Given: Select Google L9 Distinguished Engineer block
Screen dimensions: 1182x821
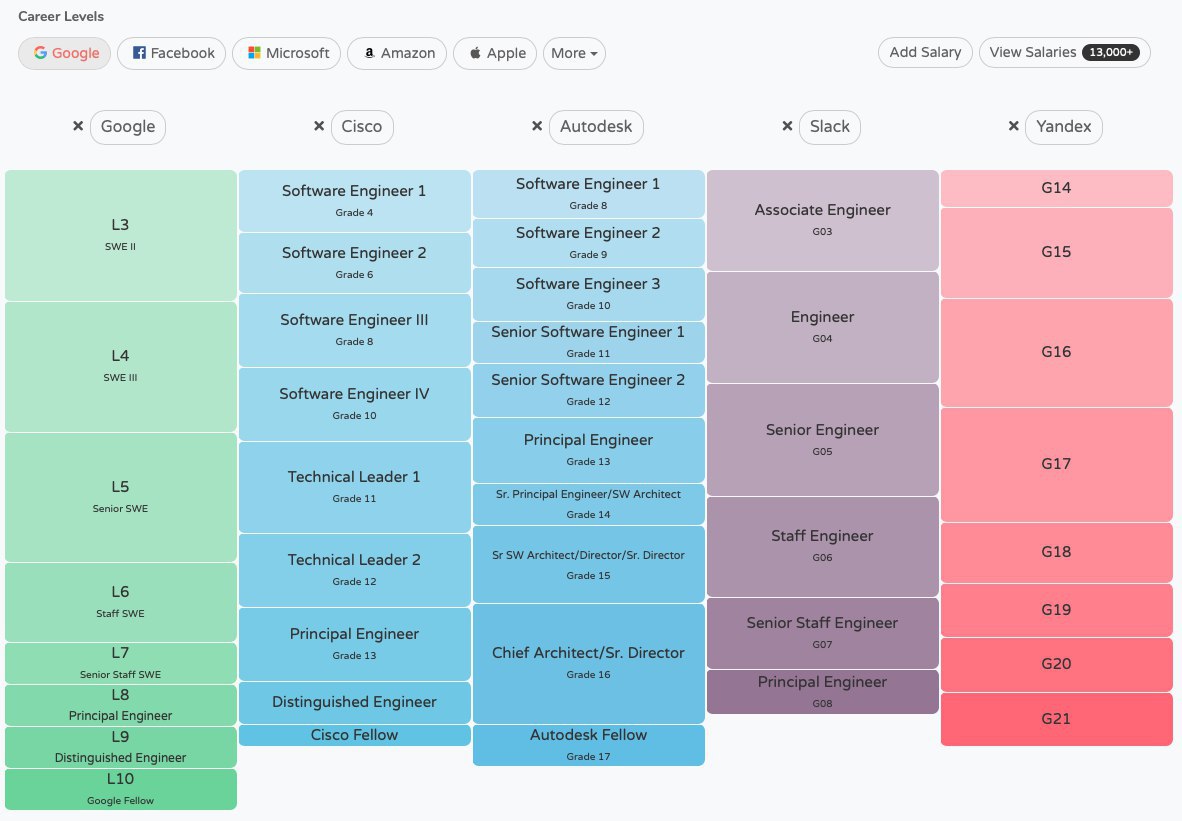Looking at the screenshot, I should (x=121, y=748).
